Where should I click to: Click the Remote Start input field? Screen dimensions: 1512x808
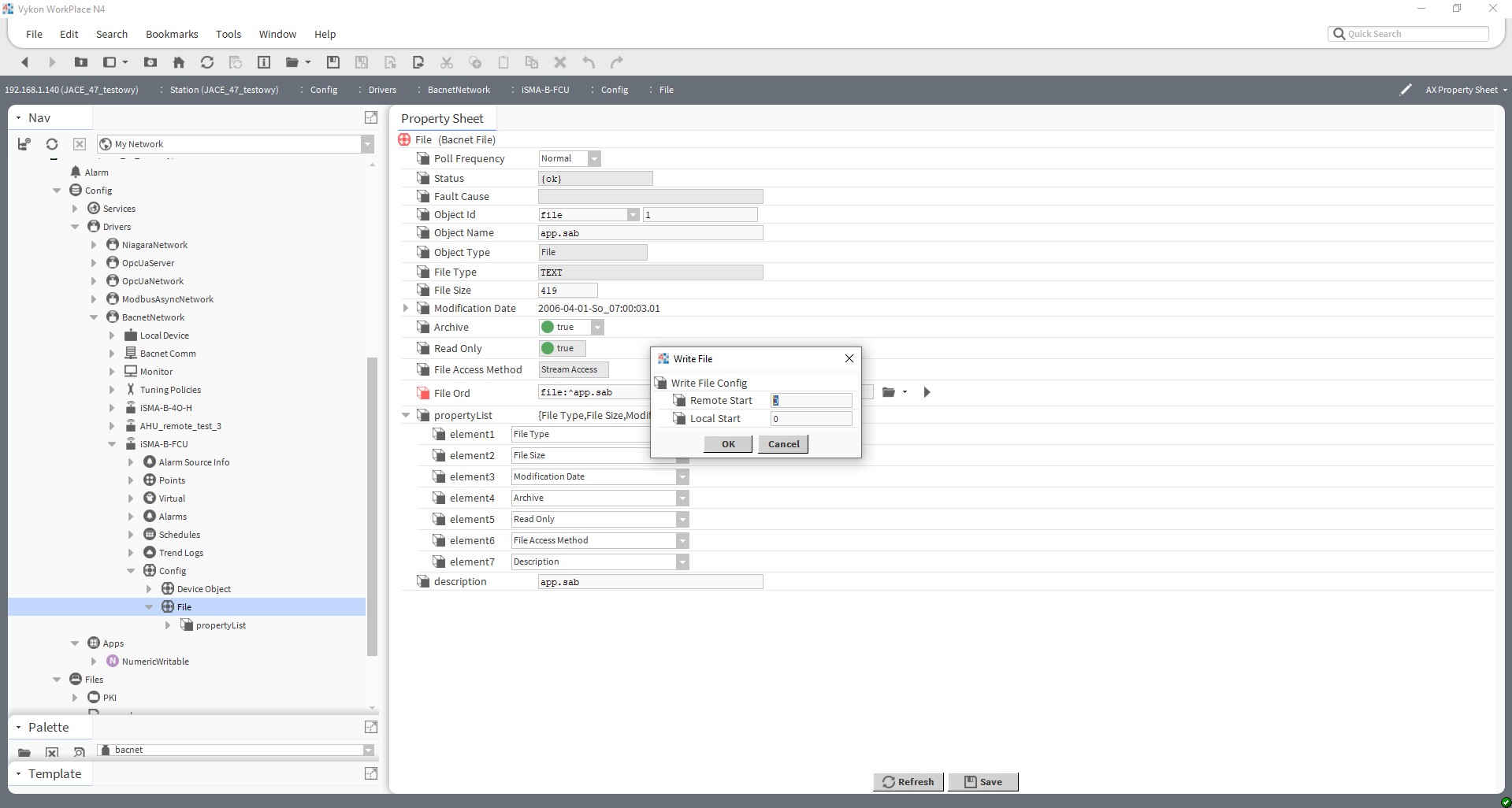coord(810,400)
